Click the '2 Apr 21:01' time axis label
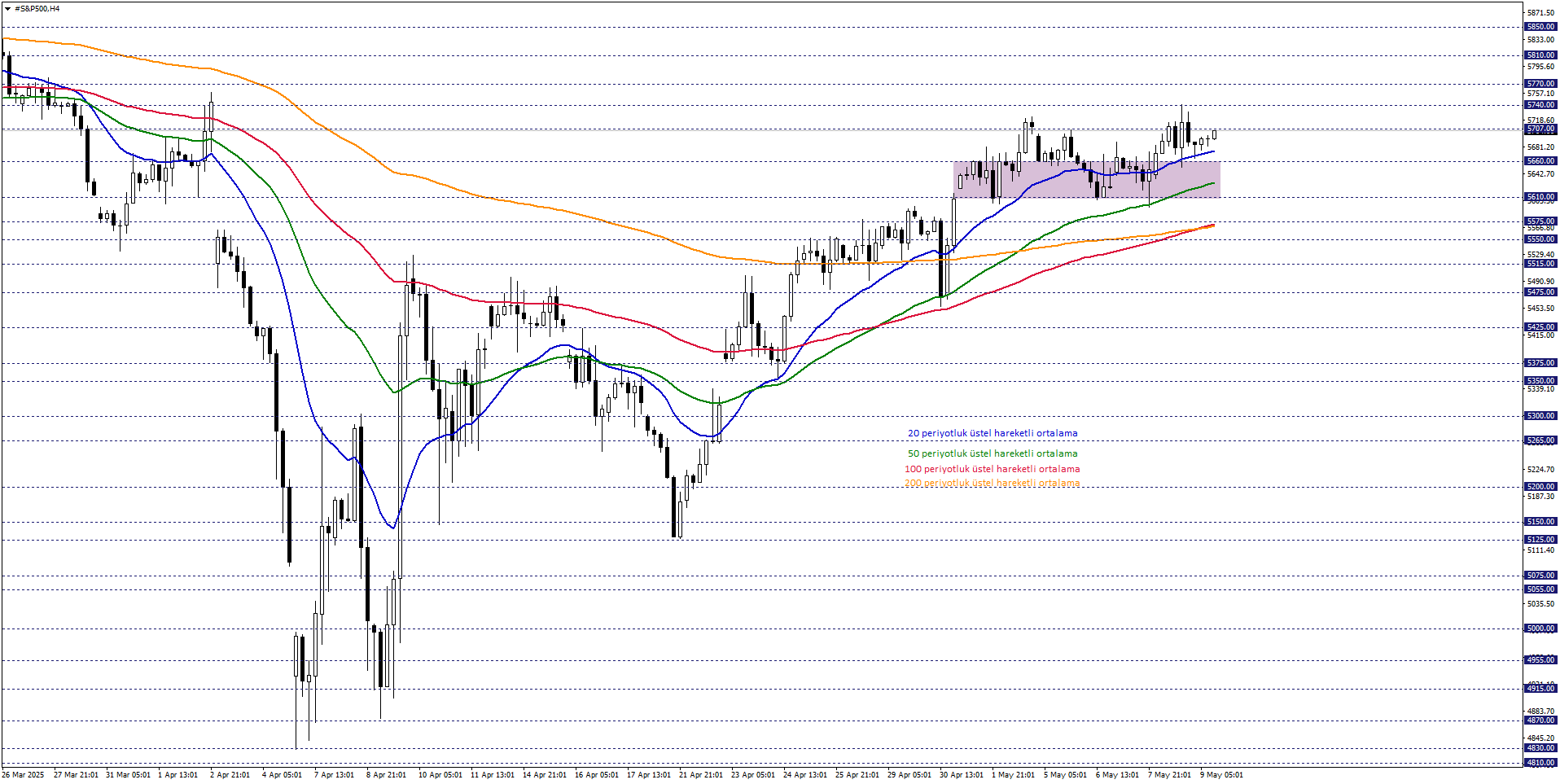 click(230, 775)
